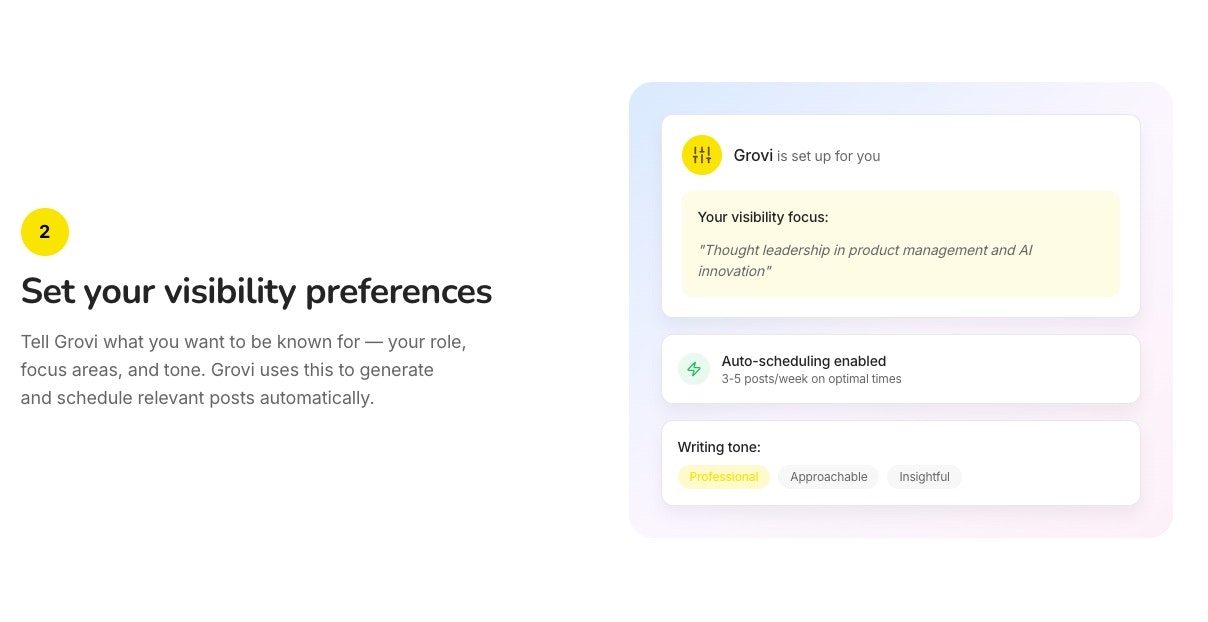Screen dimensions: 1208x622
Task: Click the "Your visibility focus:" label
Action: tap(763, 217)
